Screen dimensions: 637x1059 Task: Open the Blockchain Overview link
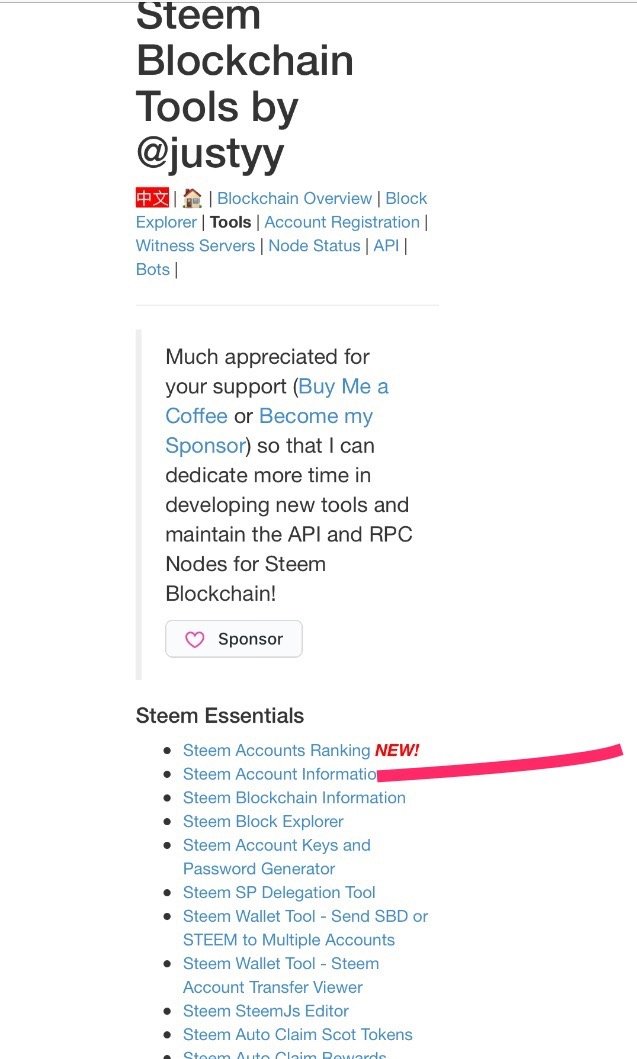coord(294,198)
